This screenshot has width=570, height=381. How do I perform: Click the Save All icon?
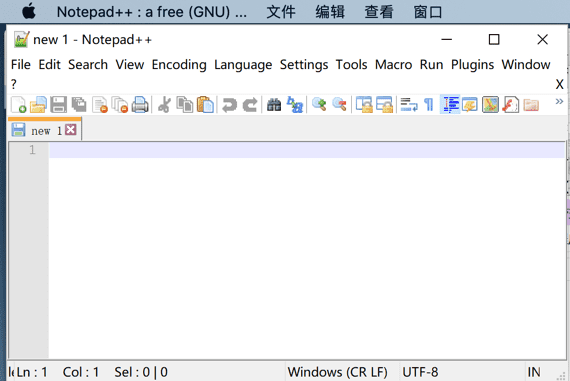click(79, 105)
